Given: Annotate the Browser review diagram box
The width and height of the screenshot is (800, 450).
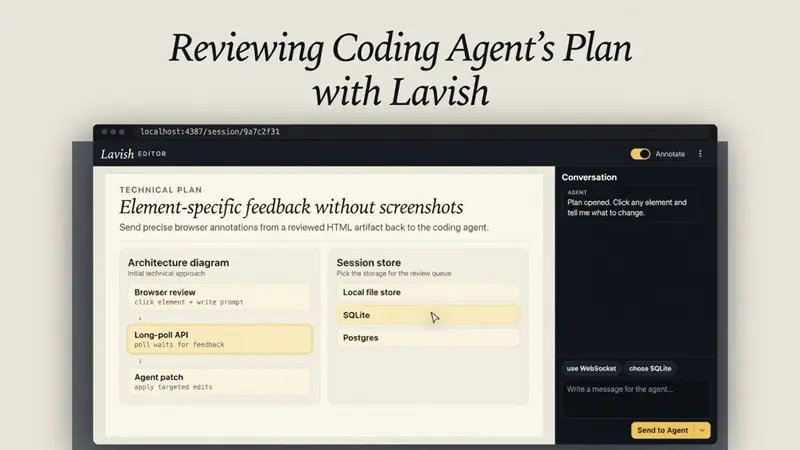Looking at the screenshot, I should tap(219, 297).
